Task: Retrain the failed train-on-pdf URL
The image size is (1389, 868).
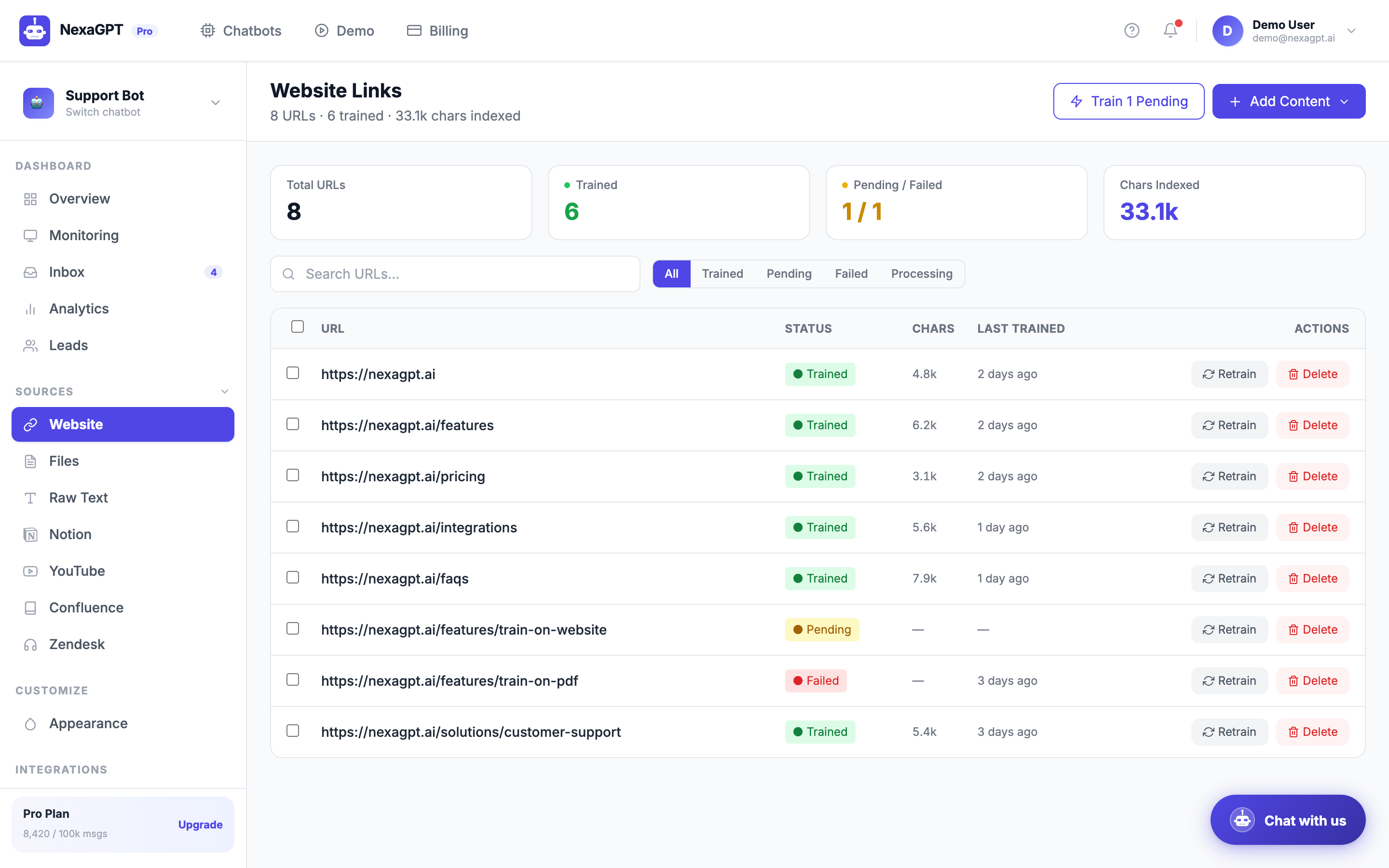Action: pos(1229,681)
